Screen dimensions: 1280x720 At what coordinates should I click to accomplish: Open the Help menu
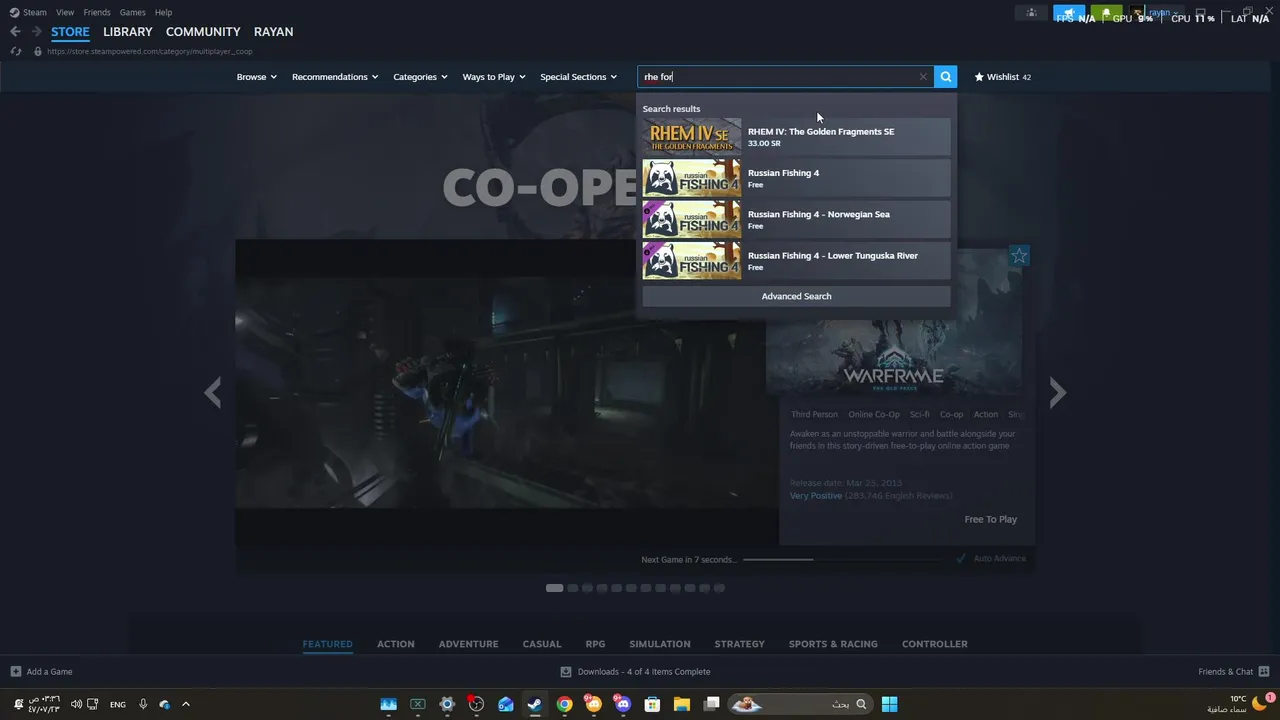pyautogui.click(x=163, y=12)
